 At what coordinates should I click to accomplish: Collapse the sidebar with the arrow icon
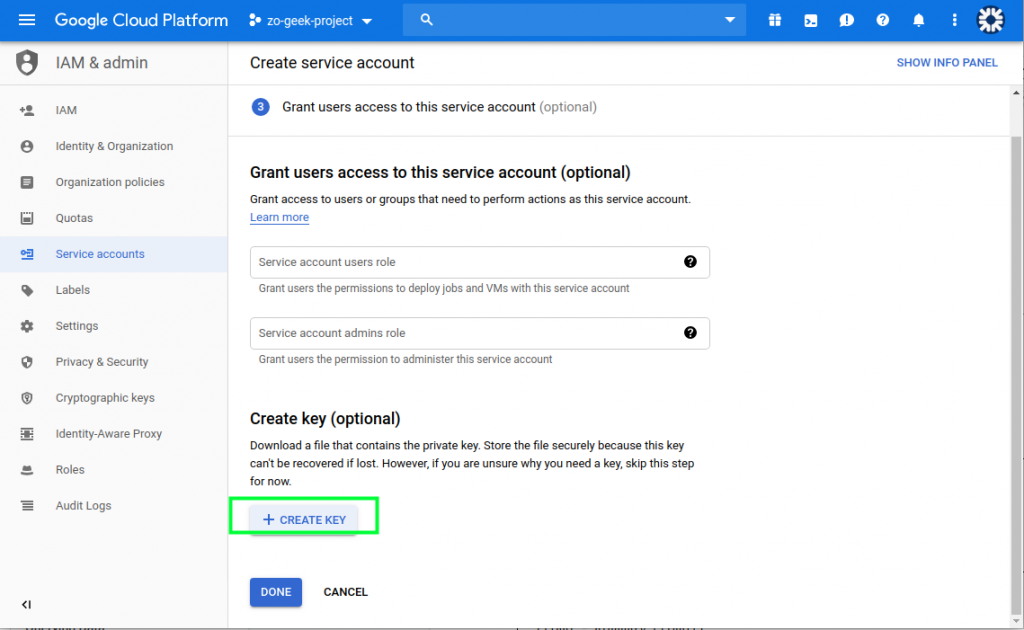coord(26,605)
